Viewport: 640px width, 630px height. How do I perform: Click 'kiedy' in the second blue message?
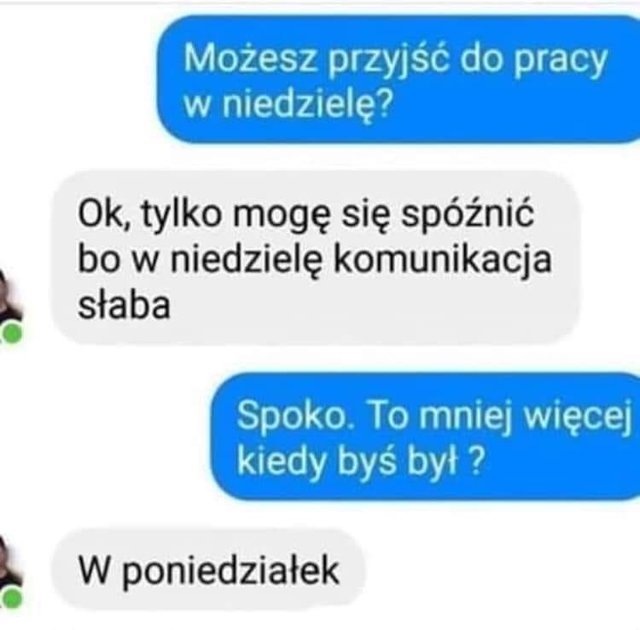click(281, 461)
